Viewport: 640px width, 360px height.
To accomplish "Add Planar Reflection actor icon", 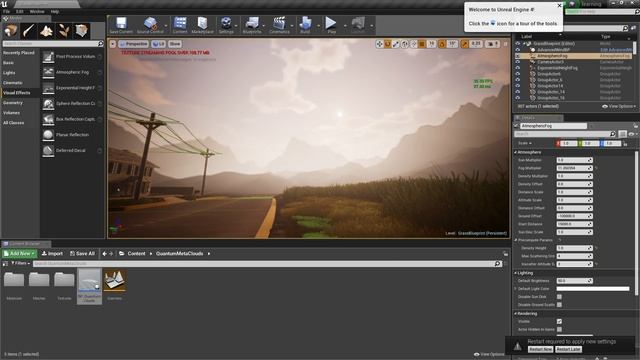I will (x=48, y=135).
